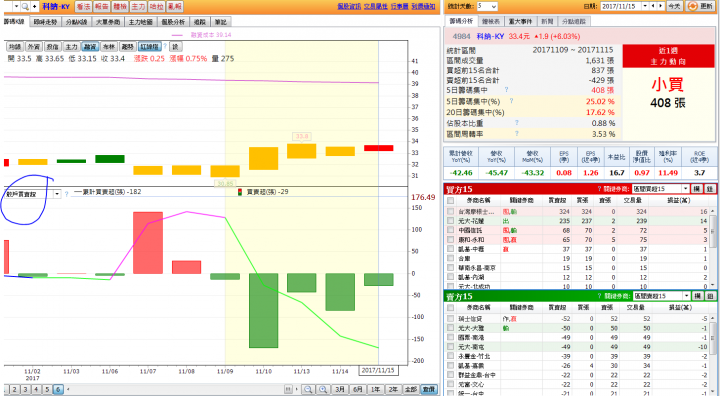720x396 pixels.
Task: Click zoom-in magnifier in chart bottom toolbar
Action: [323, 390]
